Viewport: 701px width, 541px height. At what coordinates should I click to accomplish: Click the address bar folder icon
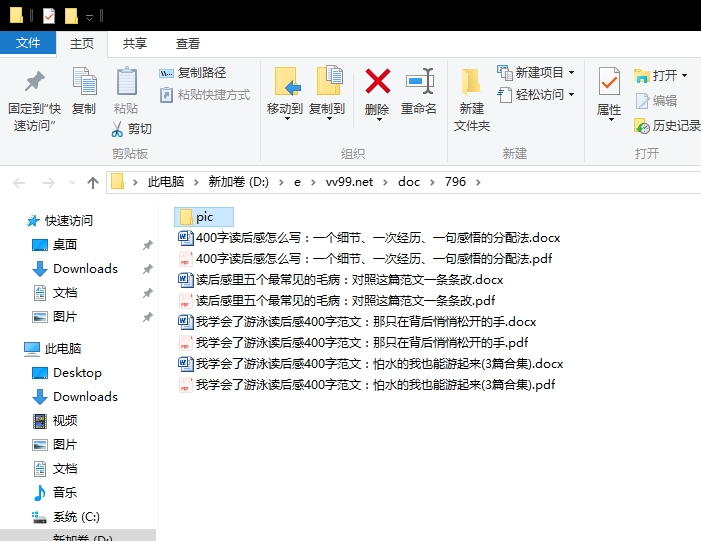point(117,182)
